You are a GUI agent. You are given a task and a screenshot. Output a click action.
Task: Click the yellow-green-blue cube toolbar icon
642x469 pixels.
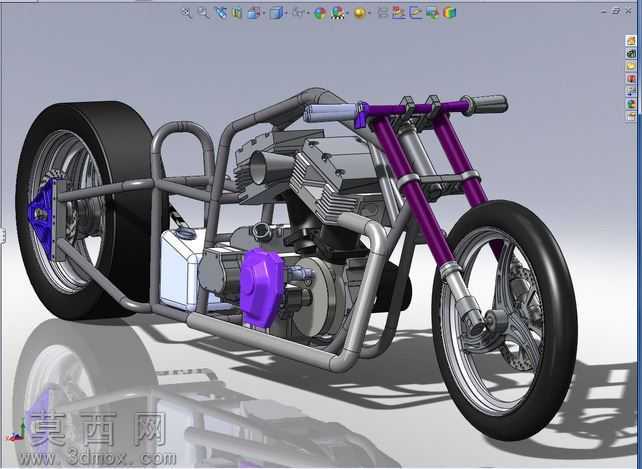(x=450, y=13)
